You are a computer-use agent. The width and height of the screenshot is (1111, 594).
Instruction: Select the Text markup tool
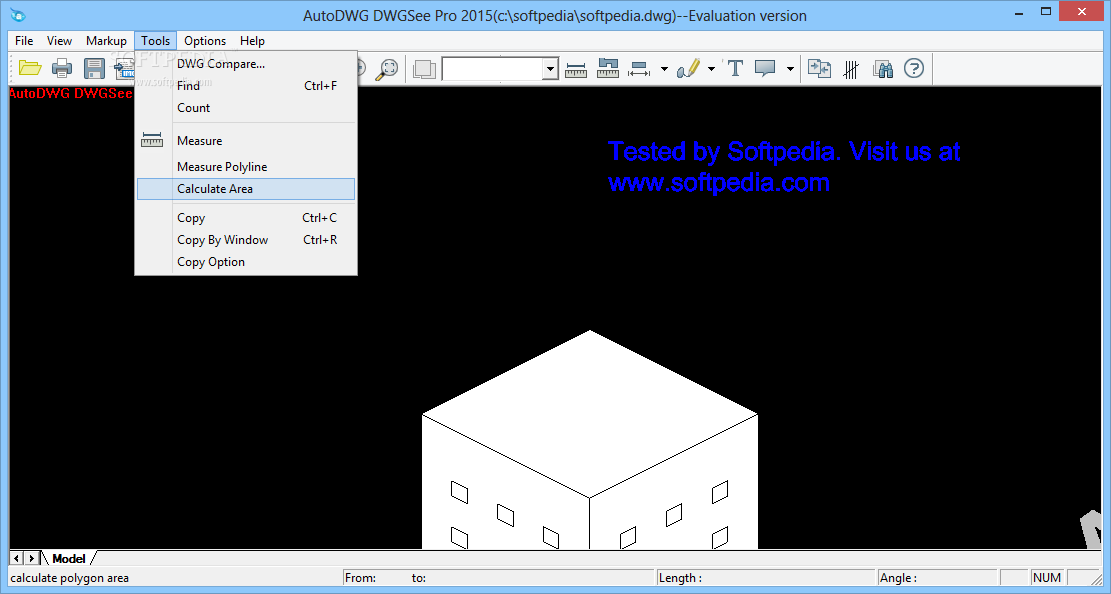[x=735, y=68]
